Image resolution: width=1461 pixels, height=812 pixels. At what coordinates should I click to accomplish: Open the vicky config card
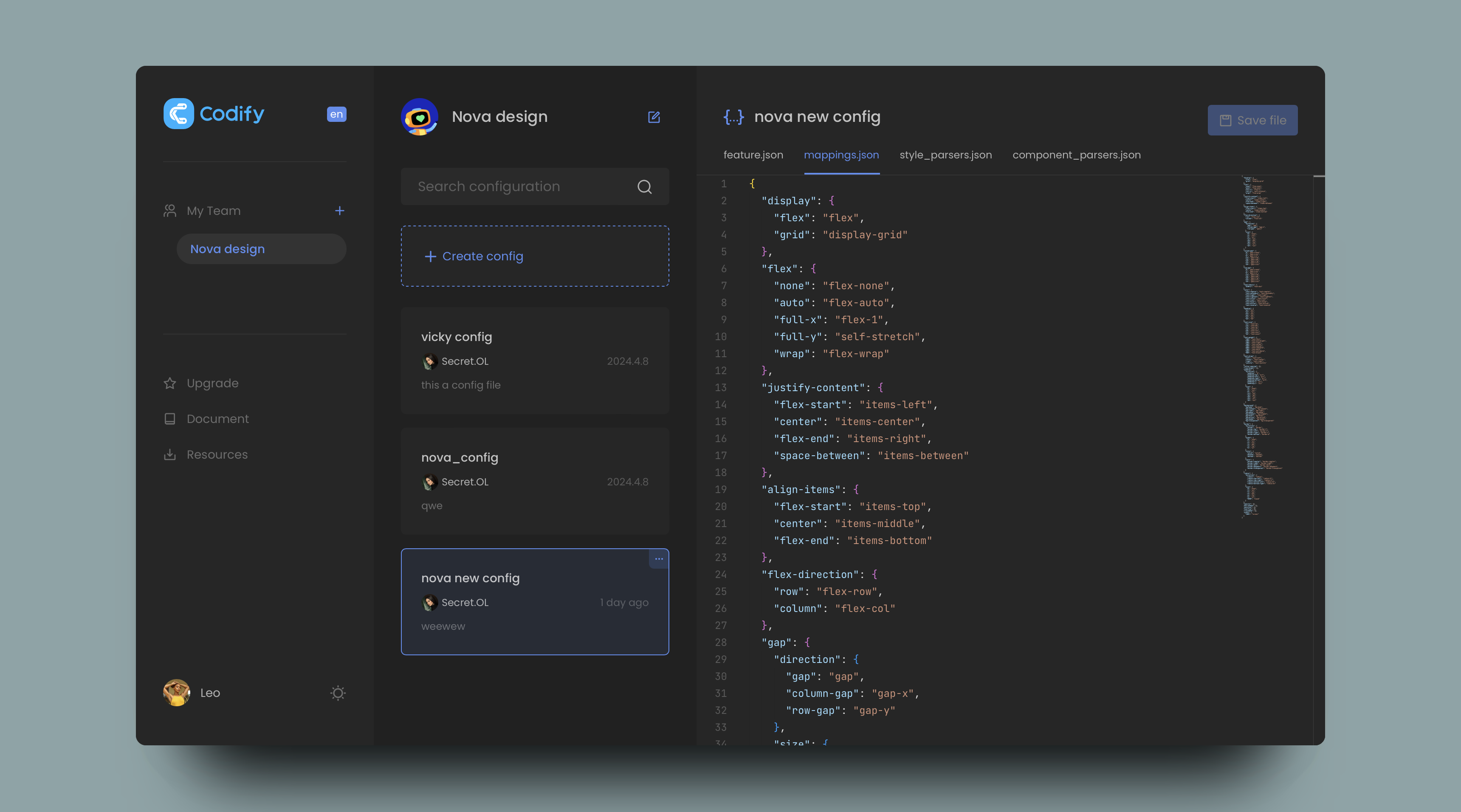[534, 360]
